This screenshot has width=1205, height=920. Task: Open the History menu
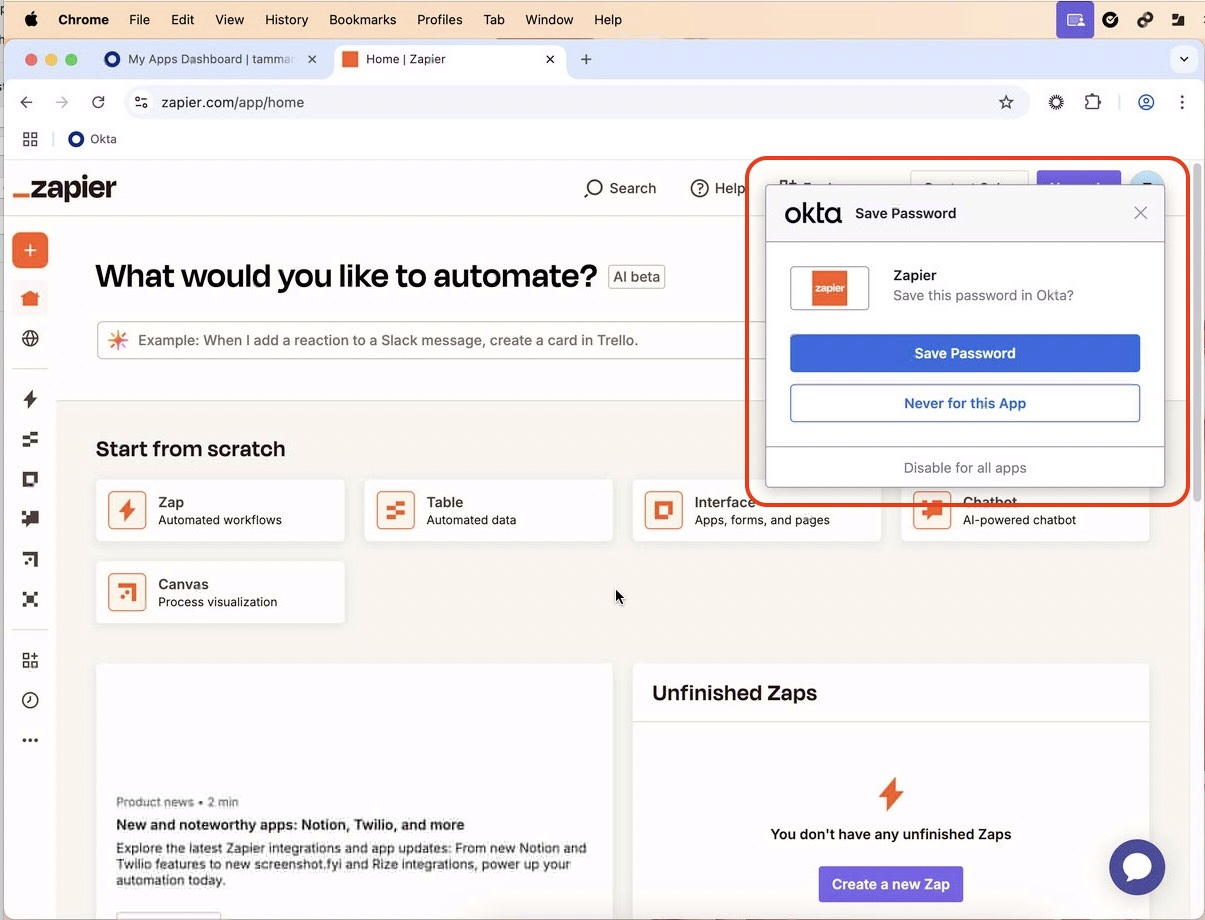click(287, 19)
